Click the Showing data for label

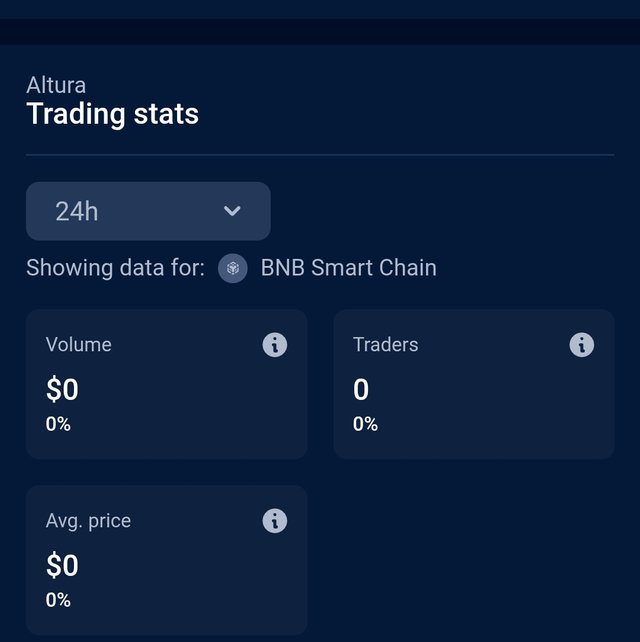[x=115, y=268]
